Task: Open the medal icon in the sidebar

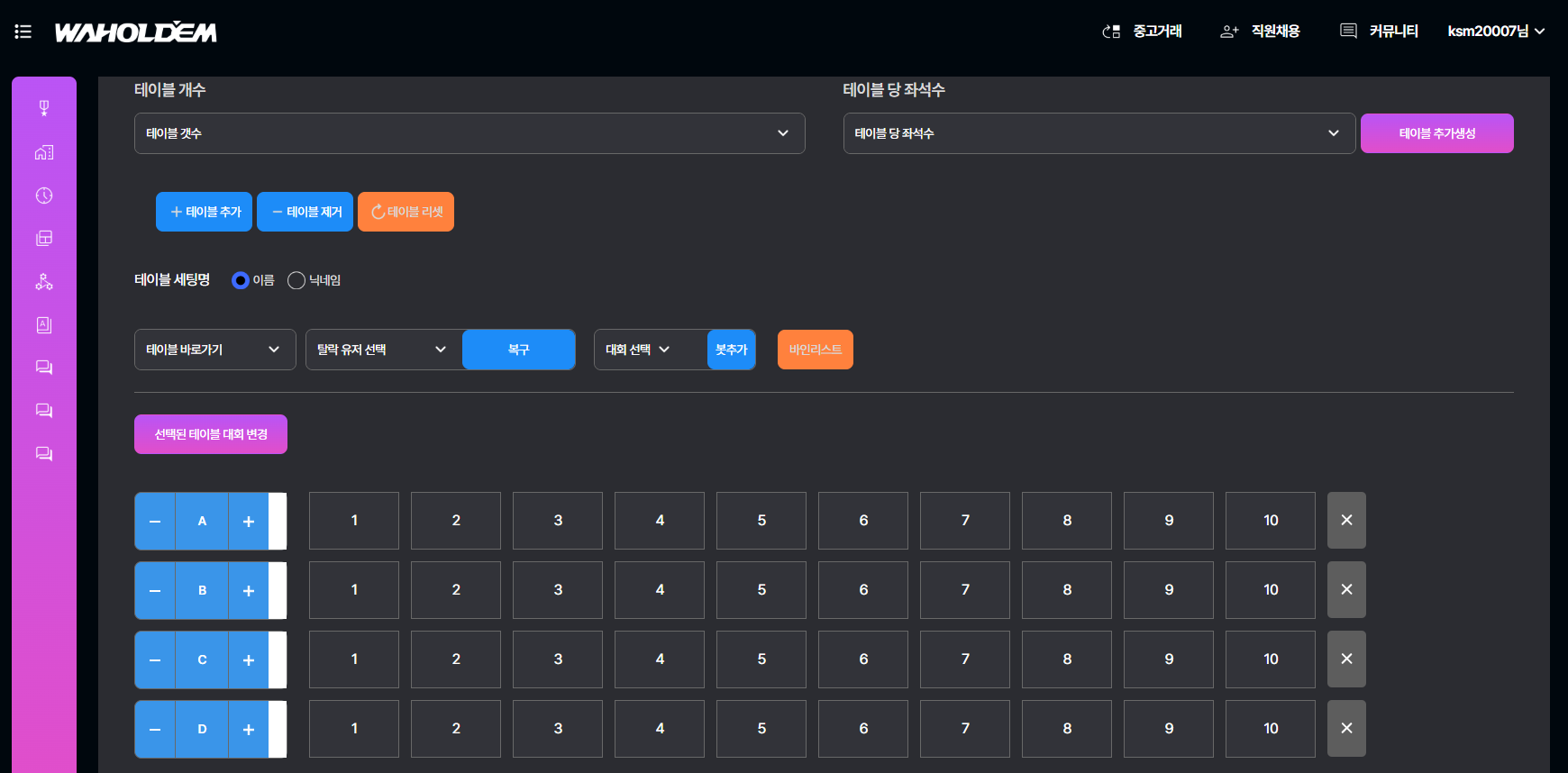Action: (43, 109)
